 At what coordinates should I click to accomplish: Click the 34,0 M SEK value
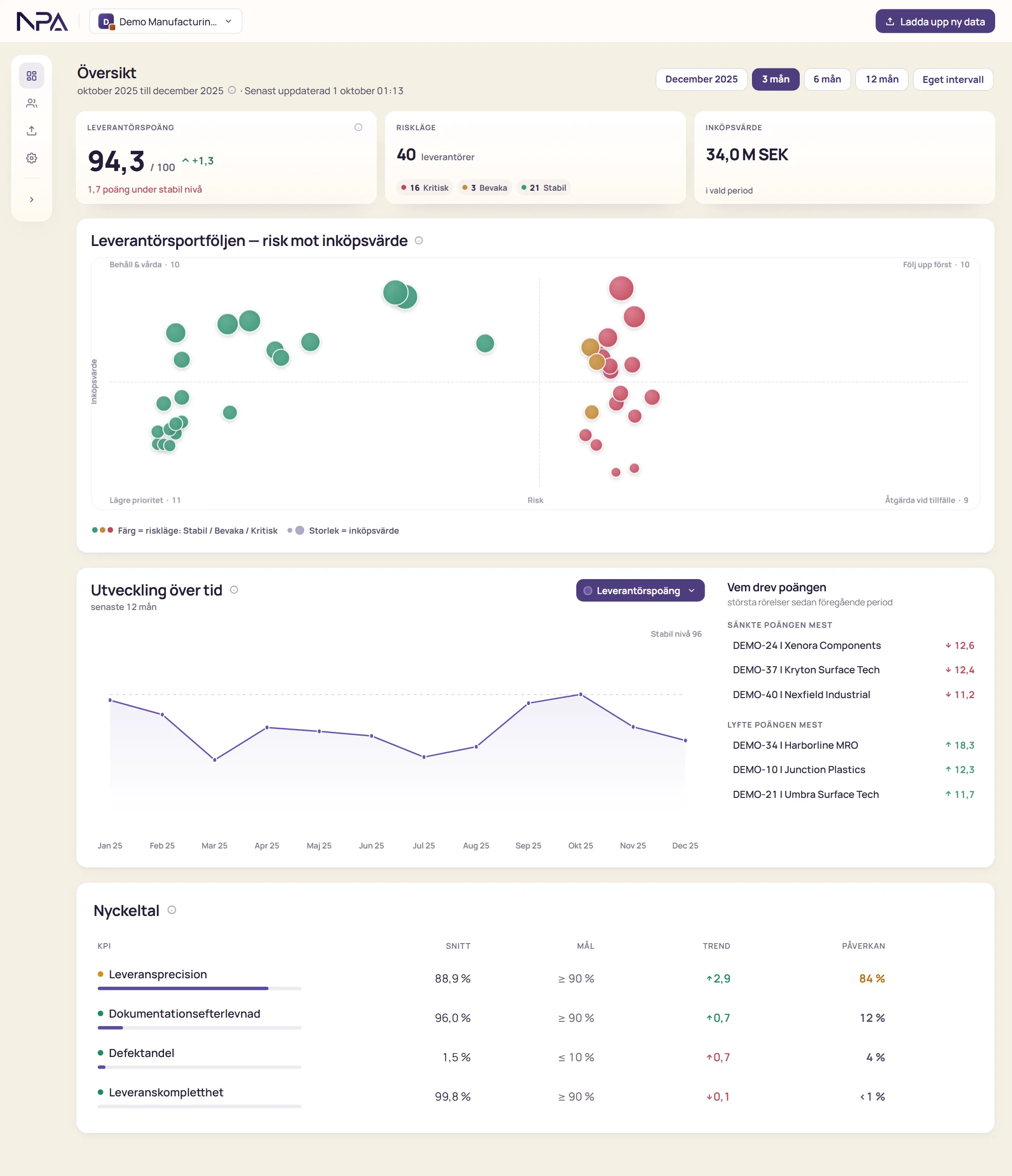tap(747, 155)
